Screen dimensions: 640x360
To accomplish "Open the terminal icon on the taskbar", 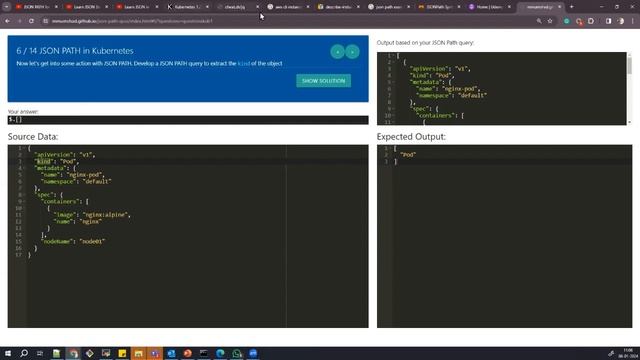I will coord(204,353).
